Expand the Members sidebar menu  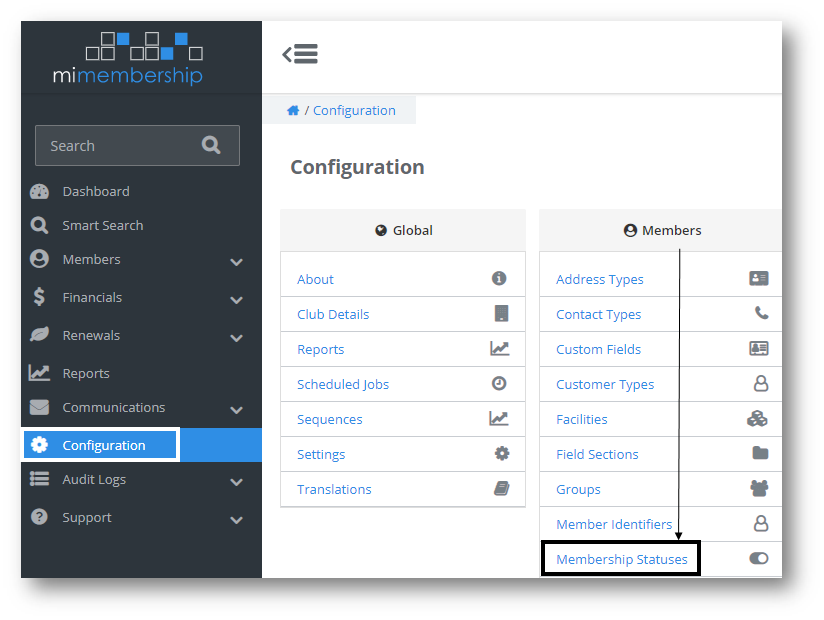237,260
